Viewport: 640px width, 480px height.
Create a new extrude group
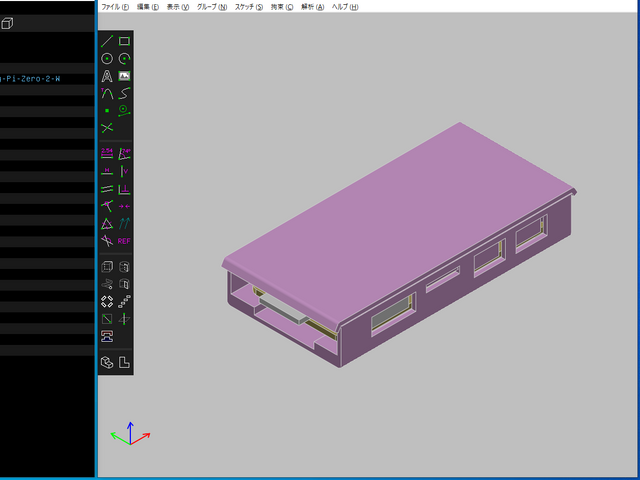(107, 267)
